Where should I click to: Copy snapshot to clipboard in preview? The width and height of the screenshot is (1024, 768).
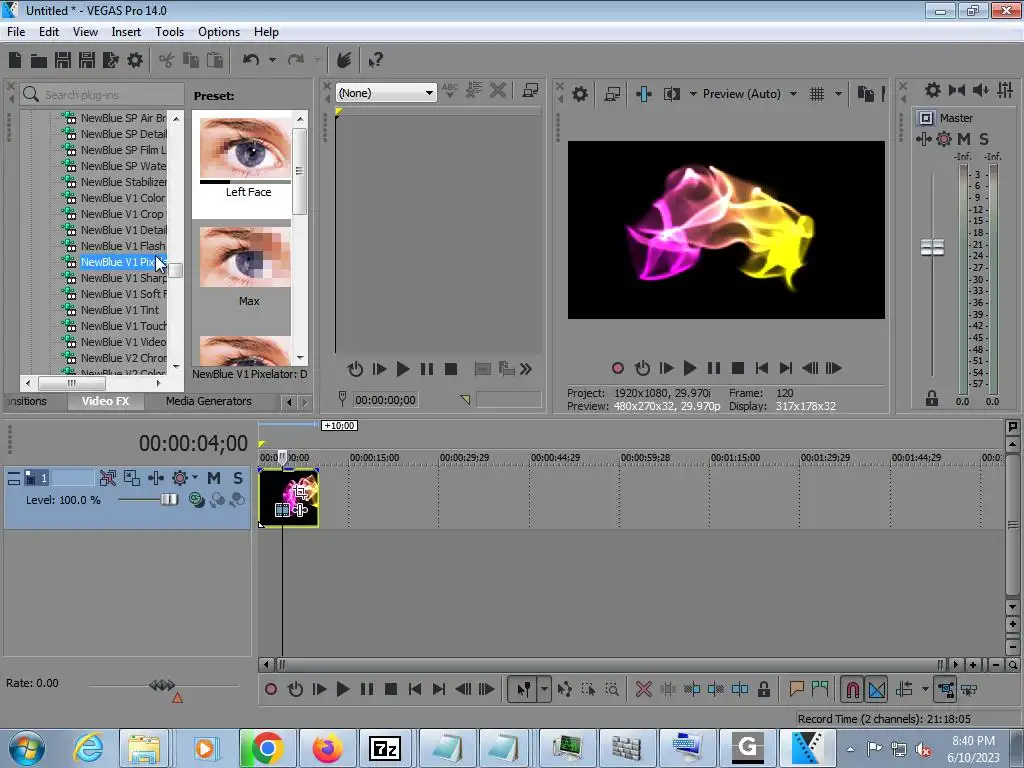coord(865,94)
